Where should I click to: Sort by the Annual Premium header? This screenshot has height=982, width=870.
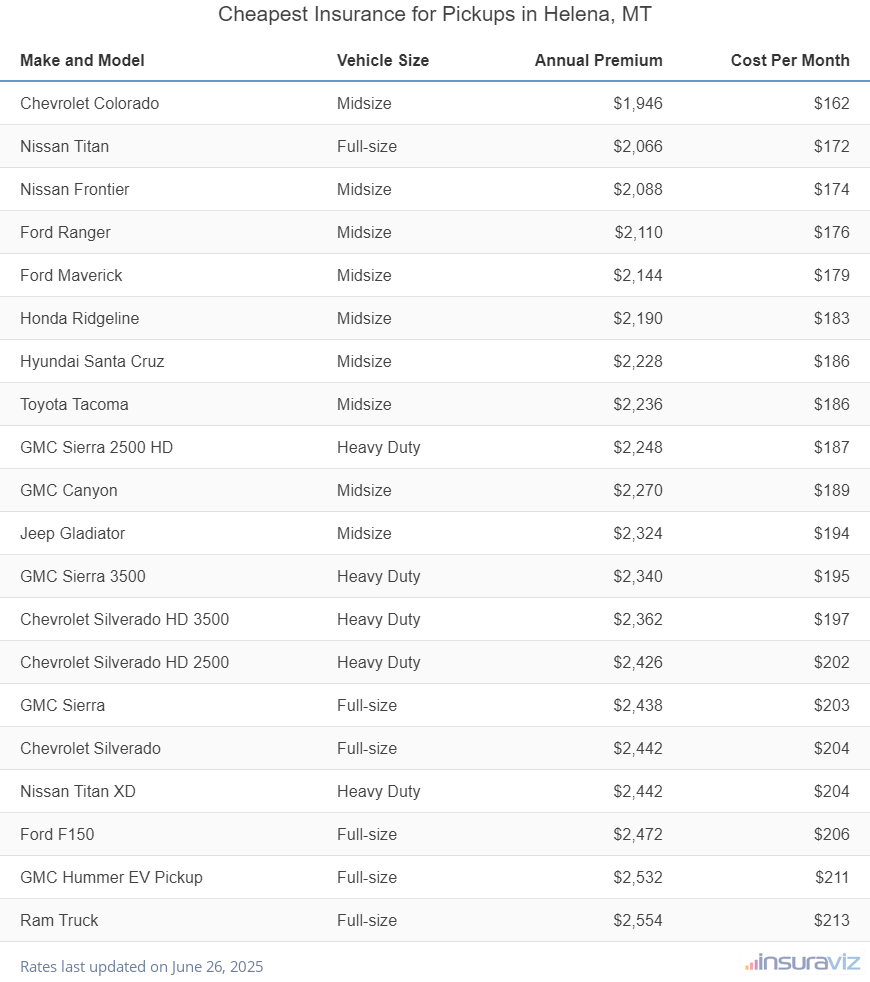pos(598,60)
